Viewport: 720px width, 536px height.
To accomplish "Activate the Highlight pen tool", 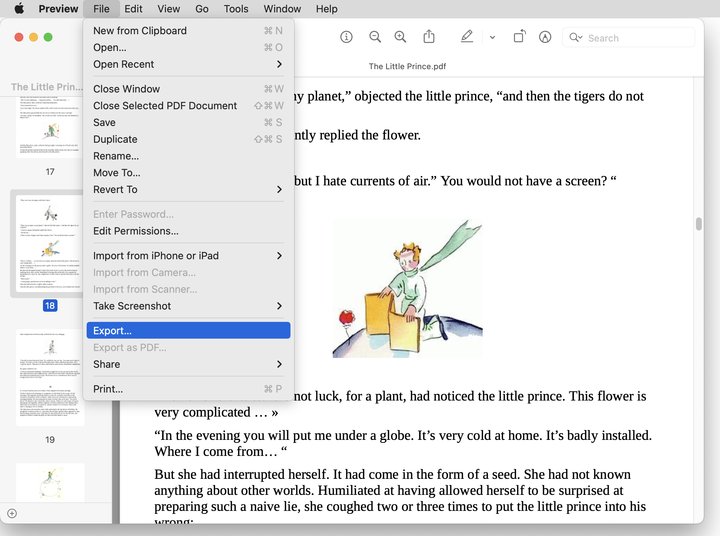I will [x=467, y=36].
